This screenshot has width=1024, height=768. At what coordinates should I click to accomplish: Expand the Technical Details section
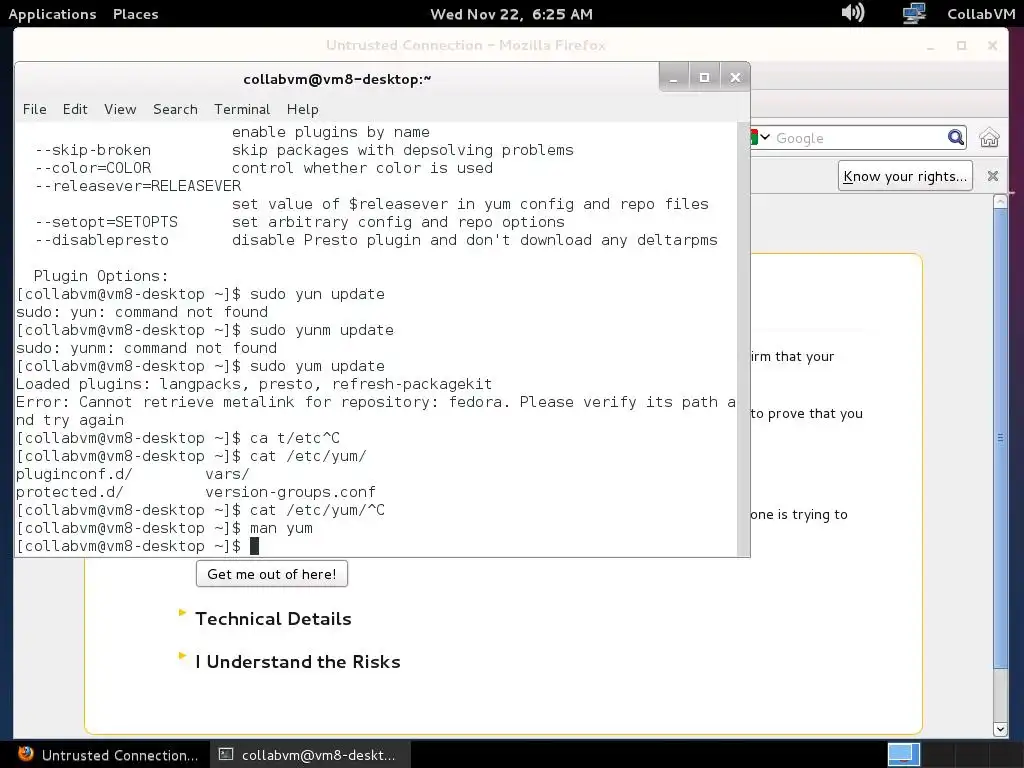tap(273, 618)
